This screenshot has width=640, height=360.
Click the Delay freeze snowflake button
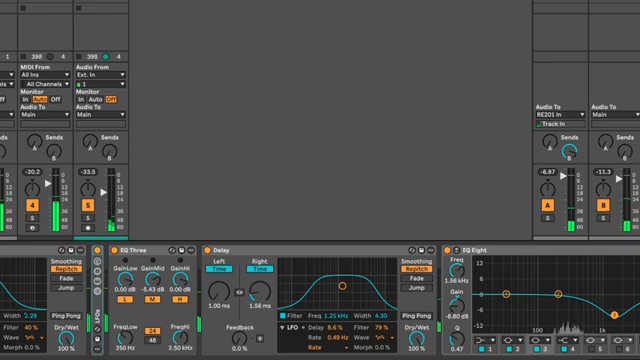(260, 338)
